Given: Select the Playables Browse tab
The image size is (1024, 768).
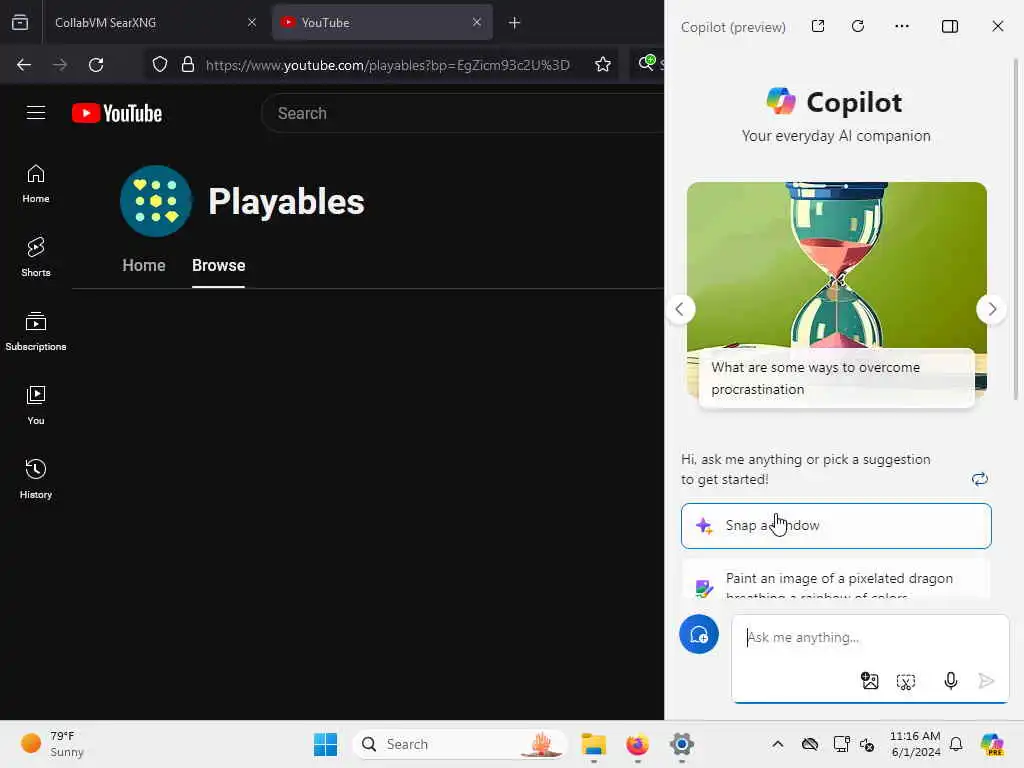Looking at the screenshot, I should [x=219, y=266].
